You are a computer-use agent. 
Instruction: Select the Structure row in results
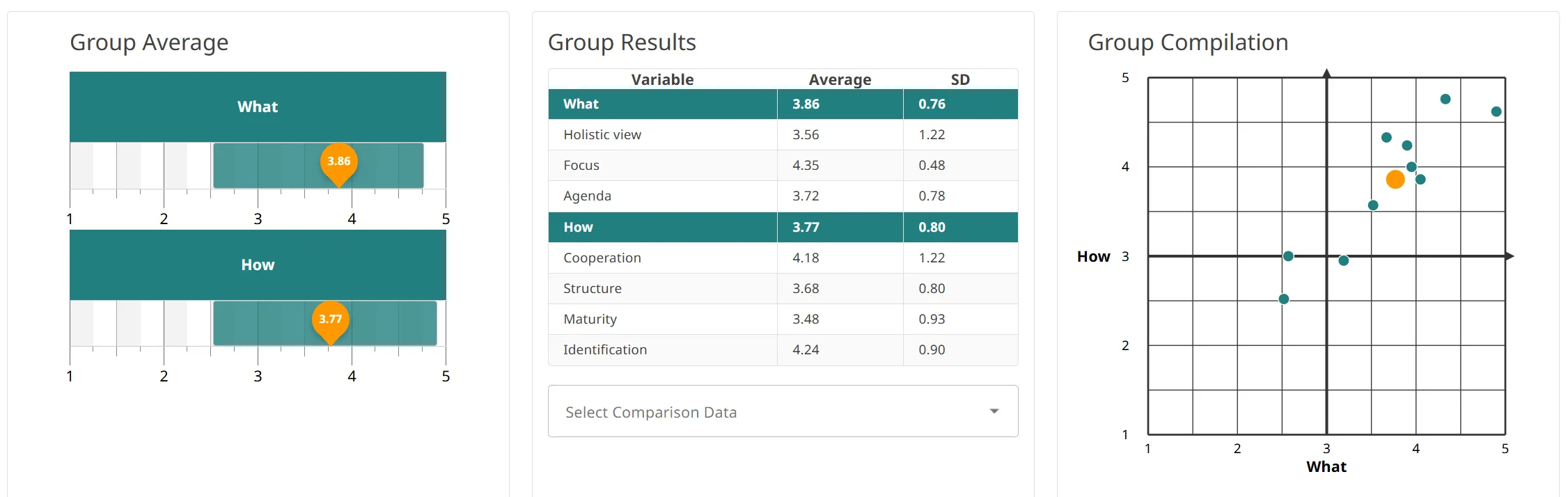(783, 289)
